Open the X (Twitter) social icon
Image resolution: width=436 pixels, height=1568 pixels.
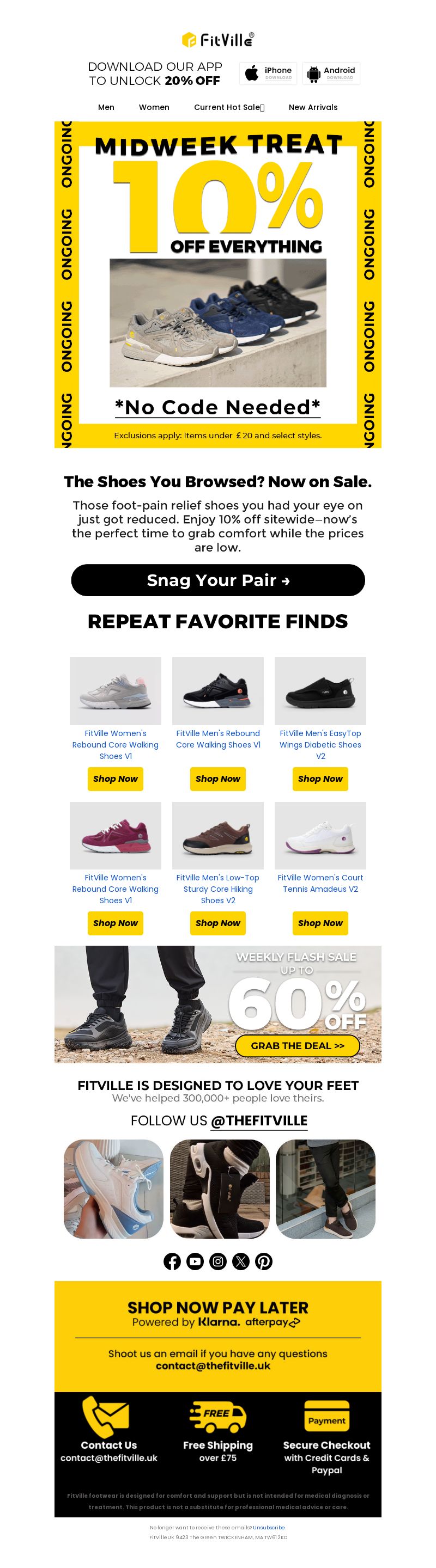tap(240, 1262)
